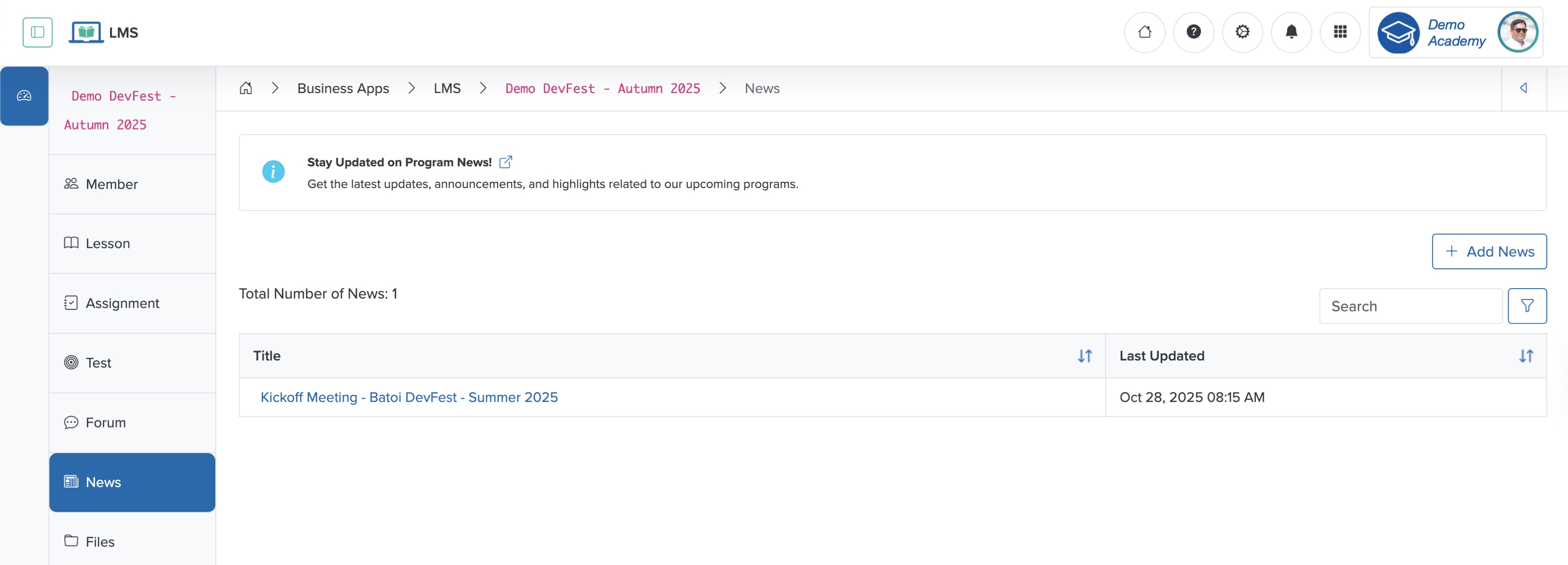Sort the Last Updated column
Screen dimensions: 1568x565
[1526, 356]
